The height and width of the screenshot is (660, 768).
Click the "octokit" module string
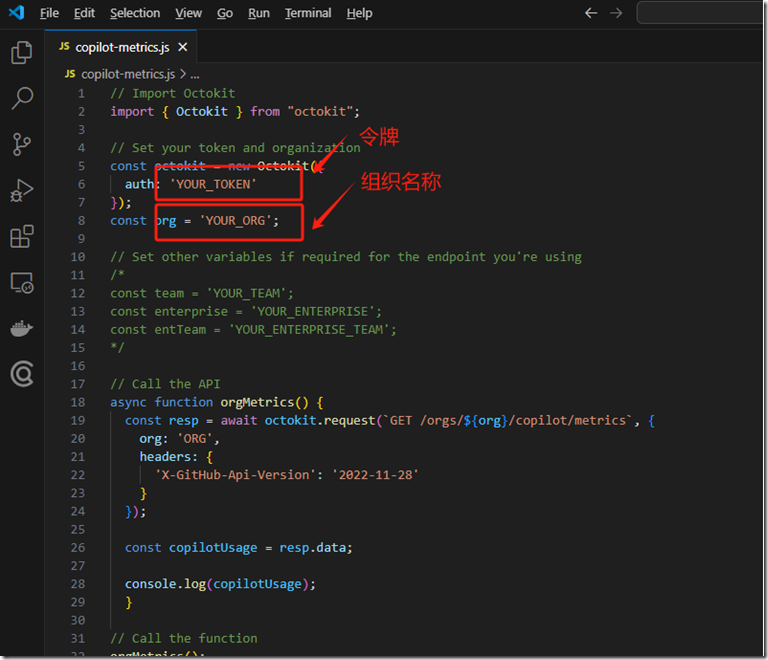[x=320, y=112]
